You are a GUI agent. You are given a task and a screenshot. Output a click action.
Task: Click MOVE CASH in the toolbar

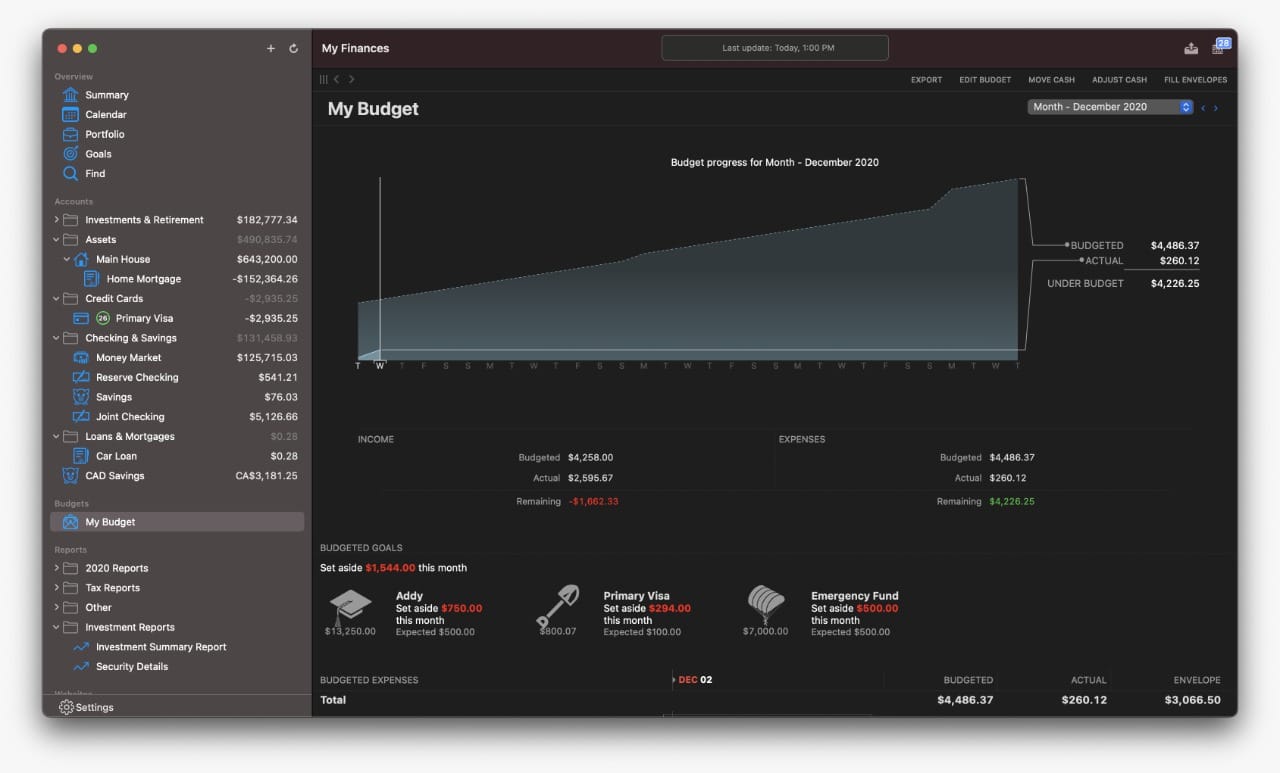pyautogui.click(x=1051, y=80)
